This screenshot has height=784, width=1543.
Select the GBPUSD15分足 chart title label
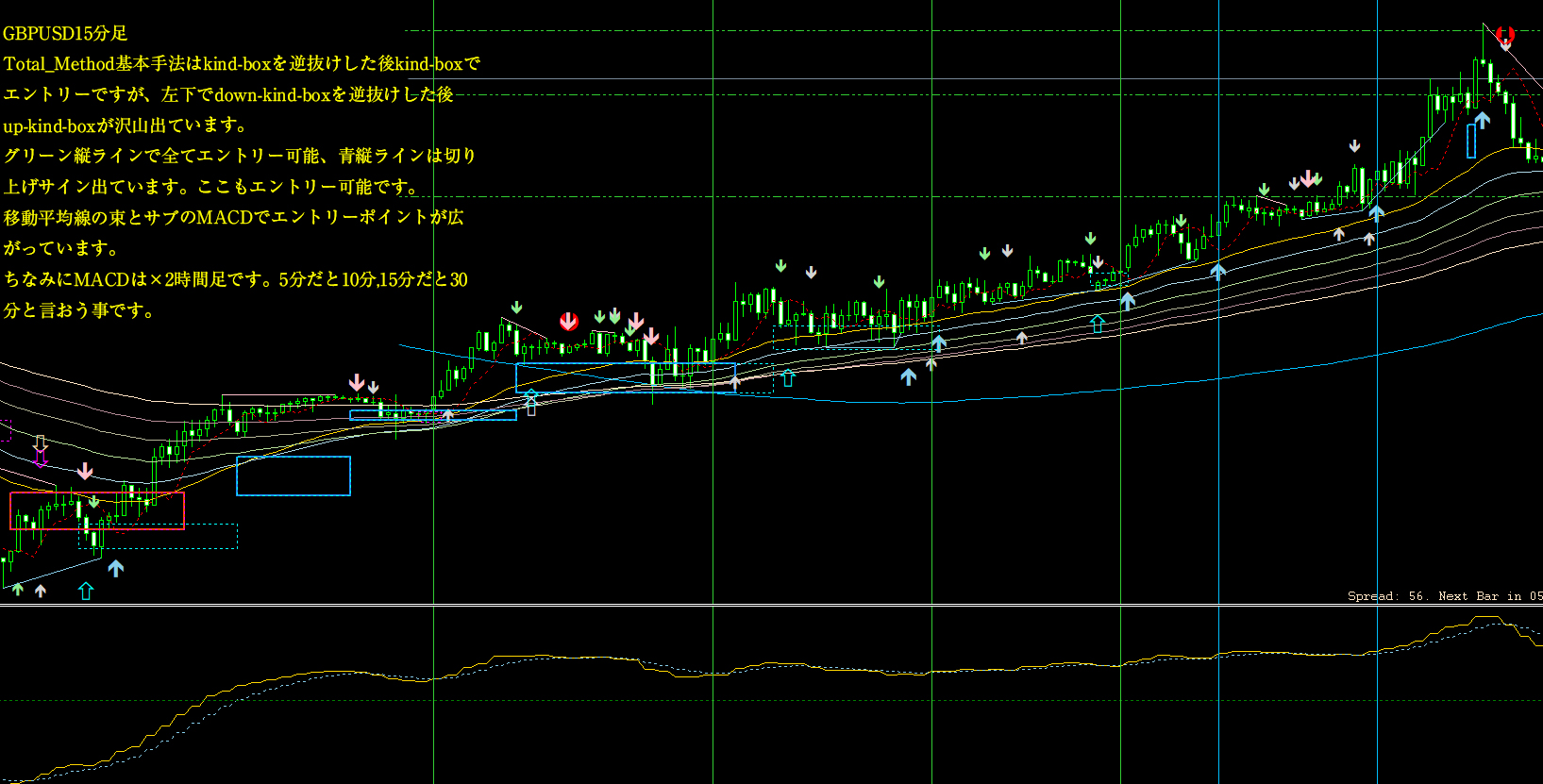65,34
